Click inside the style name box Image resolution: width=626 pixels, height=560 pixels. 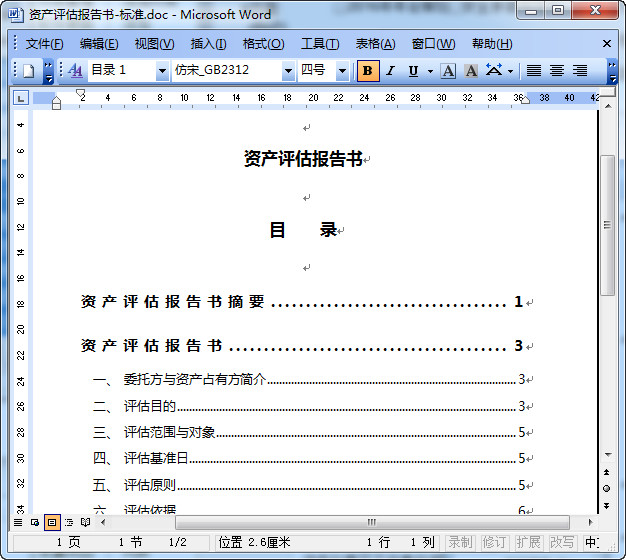click(x=122, y=71)
